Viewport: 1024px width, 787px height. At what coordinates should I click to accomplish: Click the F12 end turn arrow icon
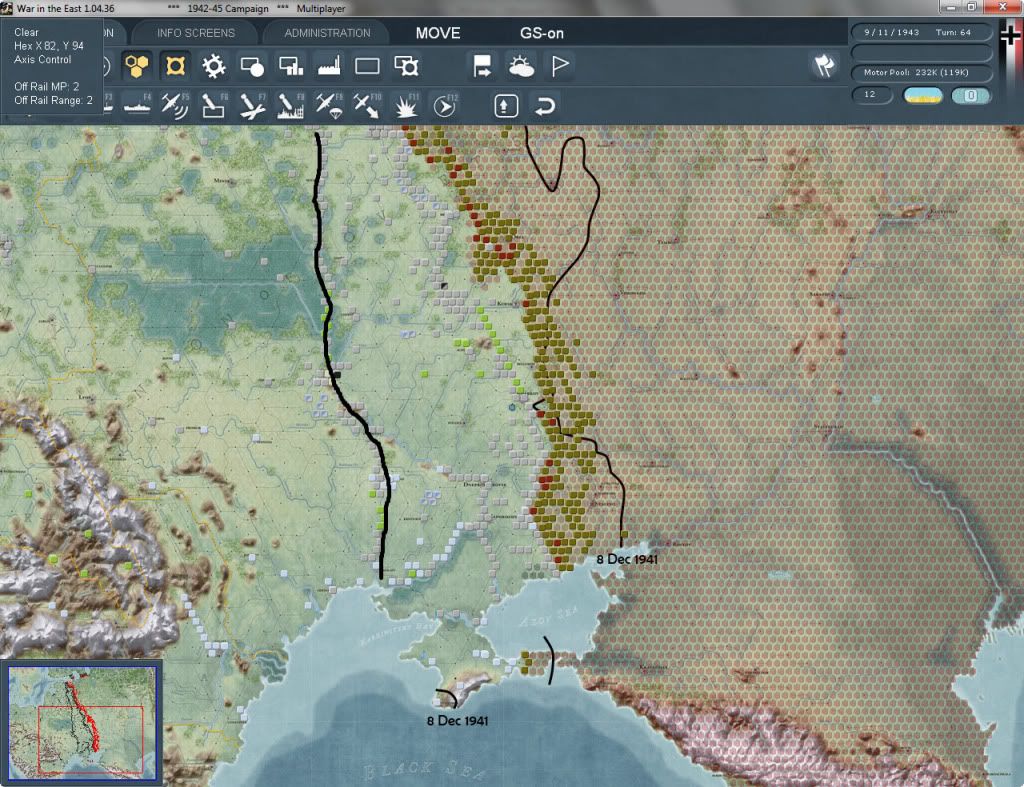(x=445, y=105)
